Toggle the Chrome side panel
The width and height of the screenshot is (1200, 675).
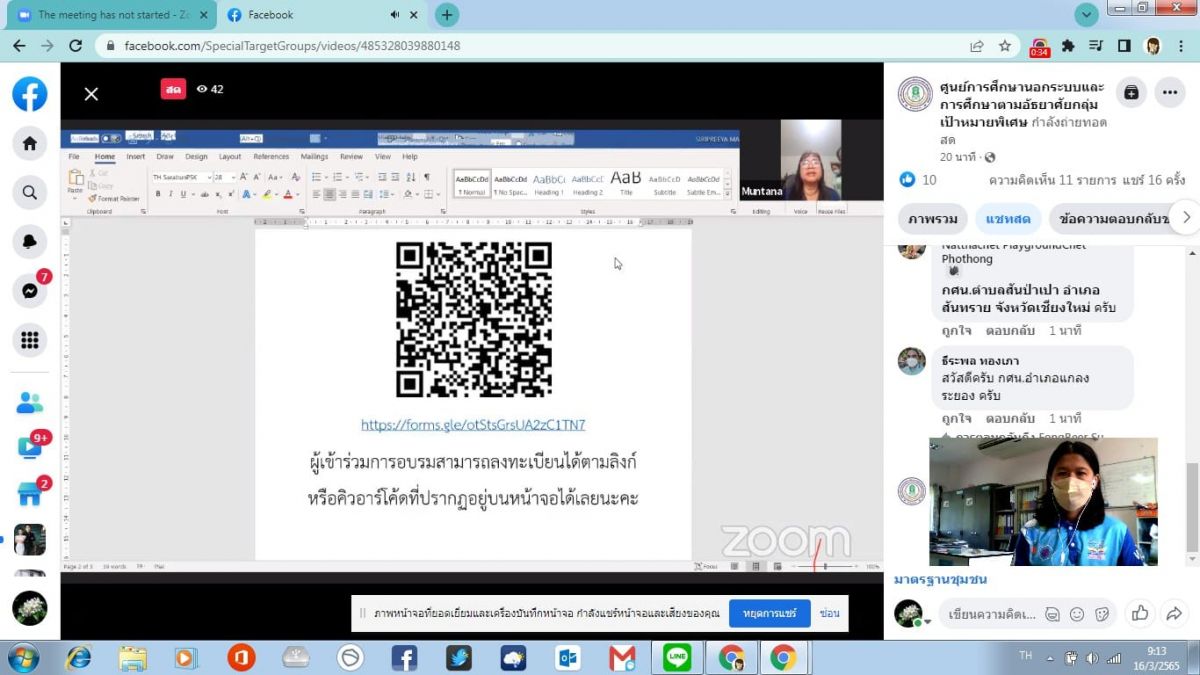coord(1124,46)
